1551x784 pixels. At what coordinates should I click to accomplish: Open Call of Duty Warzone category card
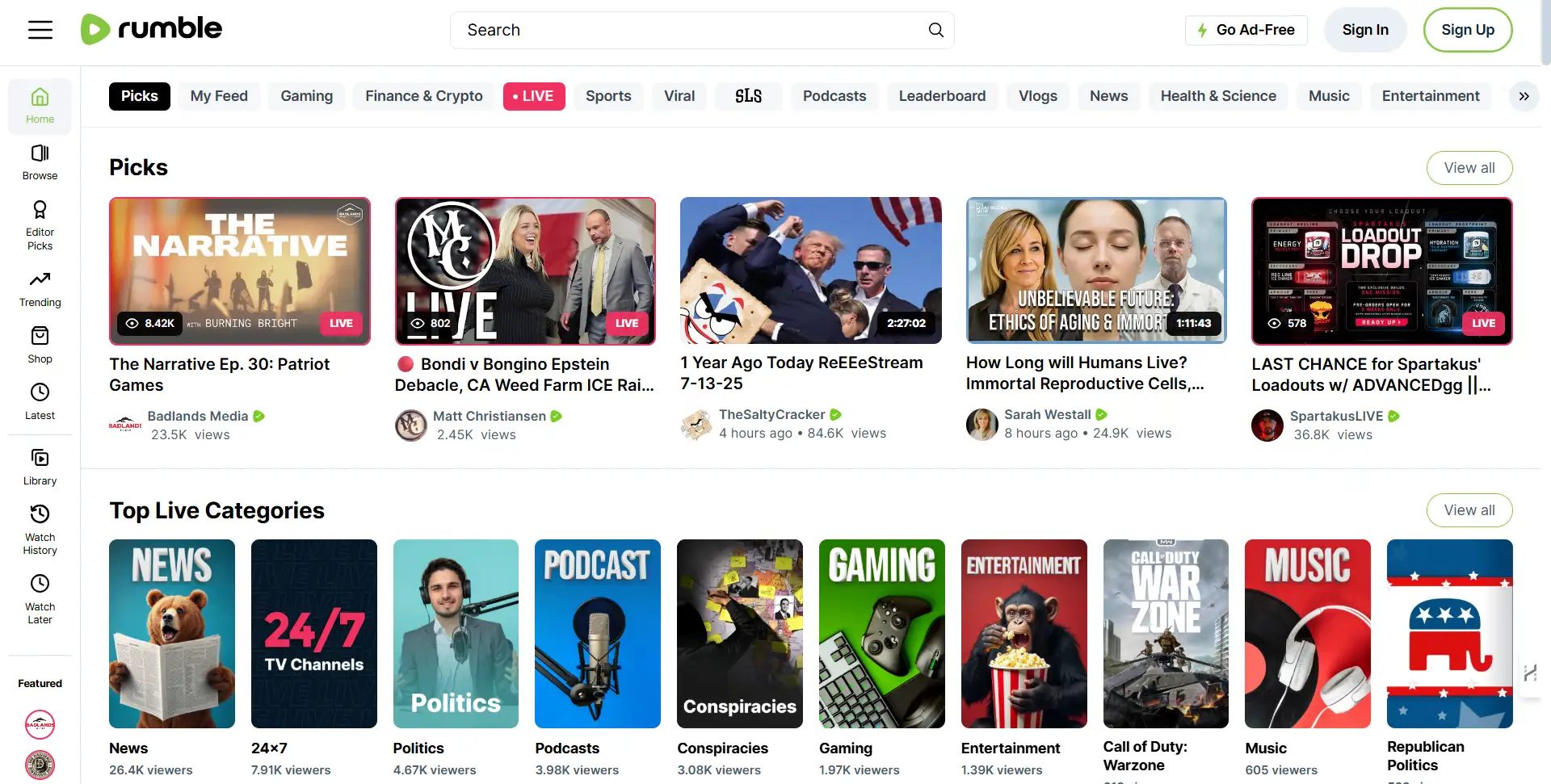point(1166,634)
